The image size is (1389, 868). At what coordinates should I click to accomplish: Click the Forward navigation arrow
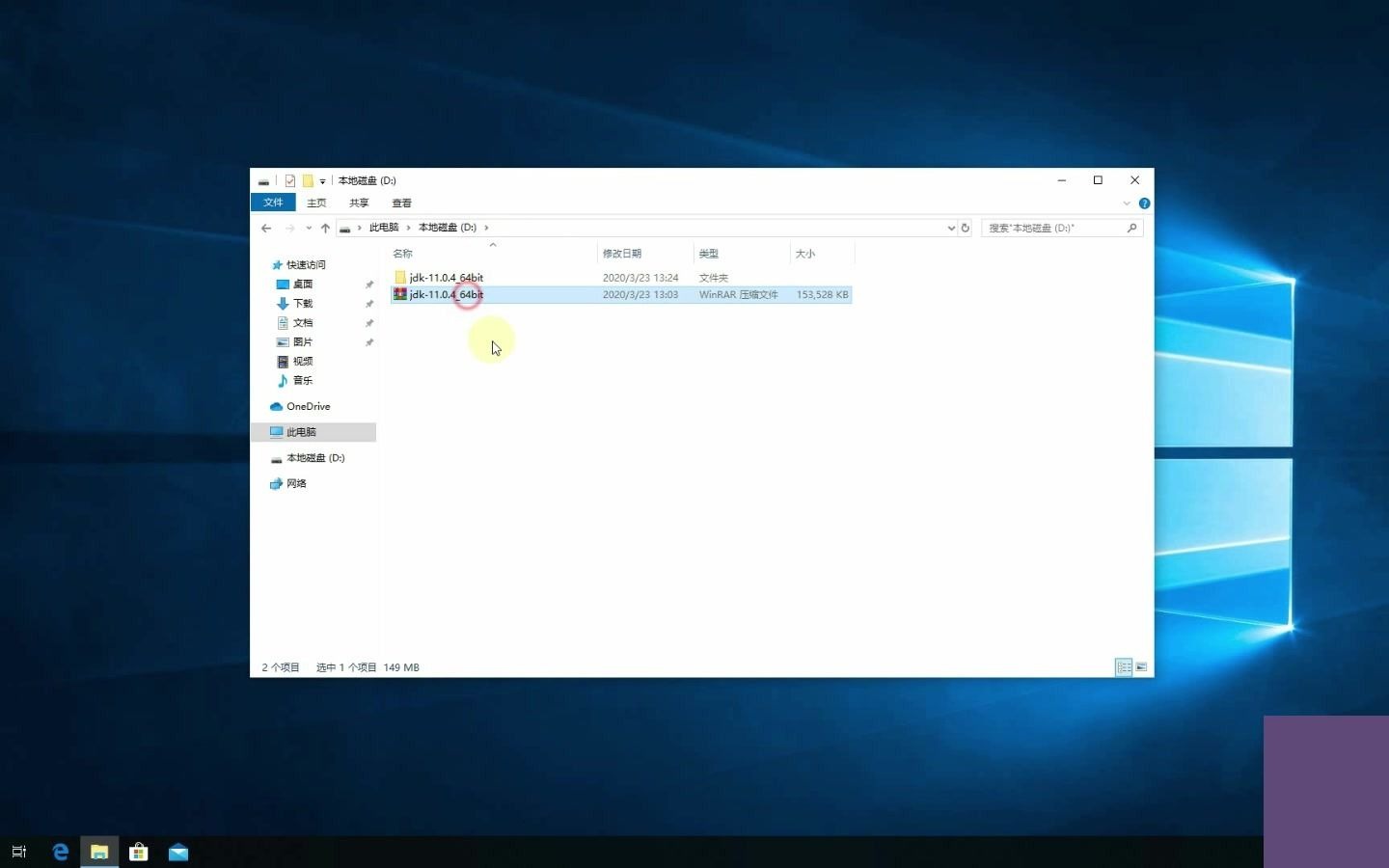(x=289, y=228)
